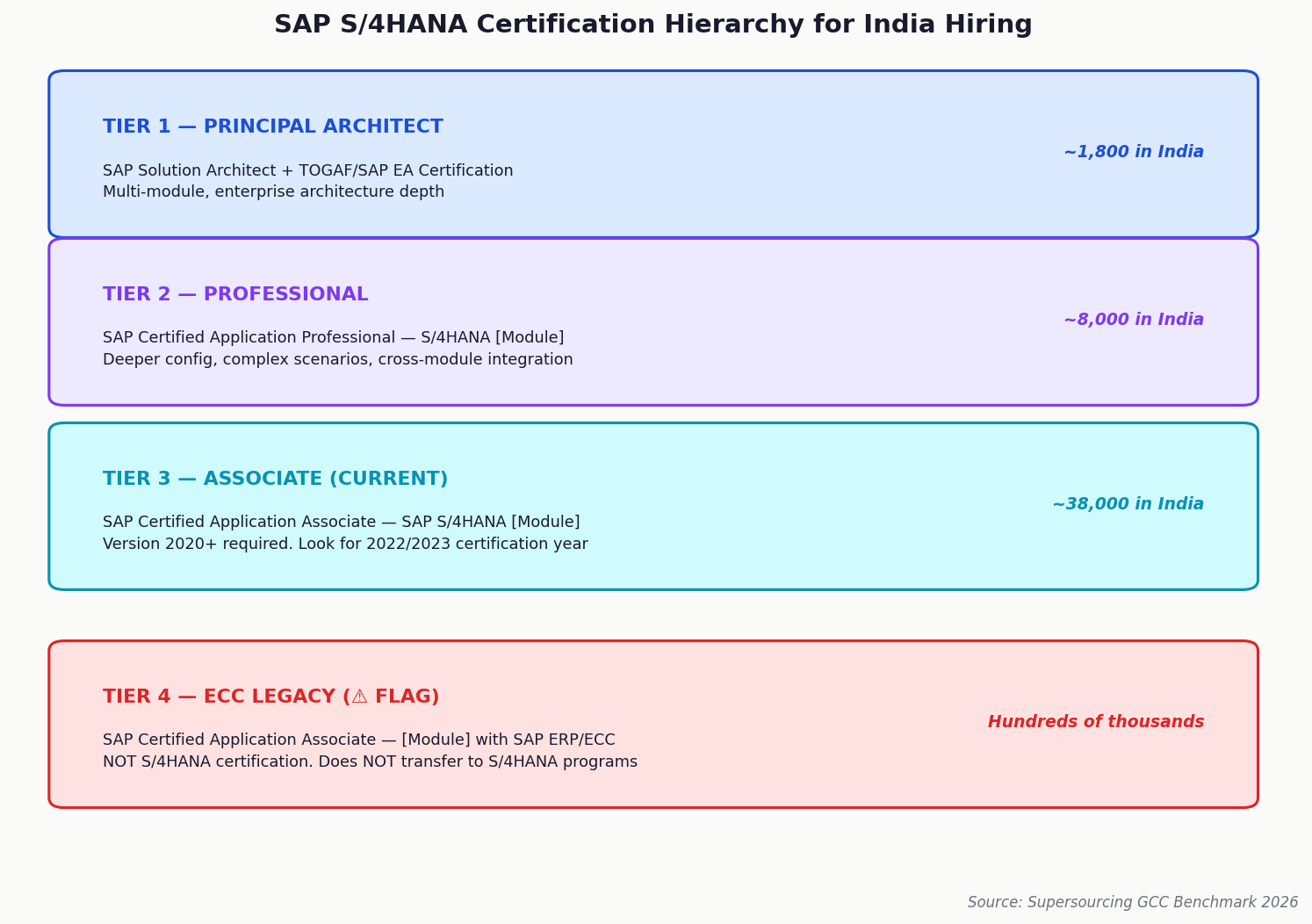The width and height of the screenshot is (1312, 924).
Task: Select the 'TIER 2 — PROFESSIONAL' heading
Action: (235, 295)
